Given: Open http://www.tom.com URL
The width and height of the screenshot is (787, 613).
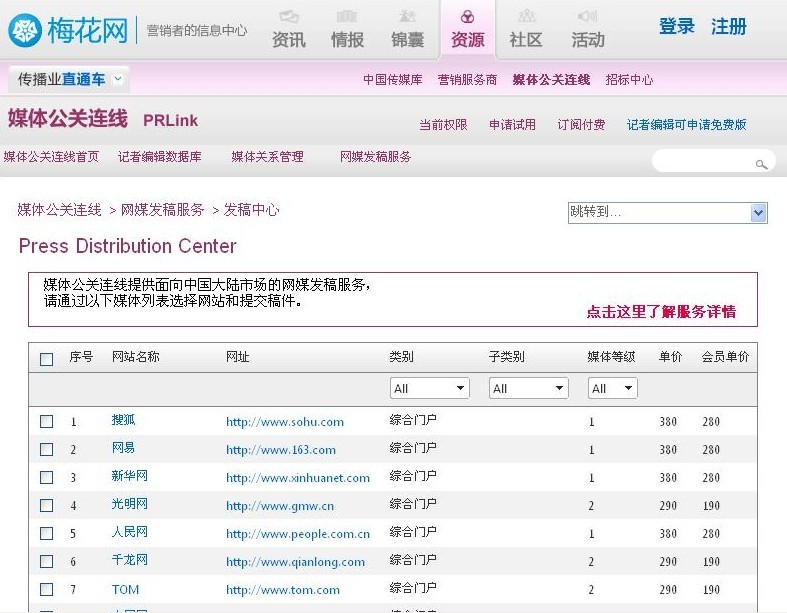Looking at the screenshot, I should coord(283,590).
